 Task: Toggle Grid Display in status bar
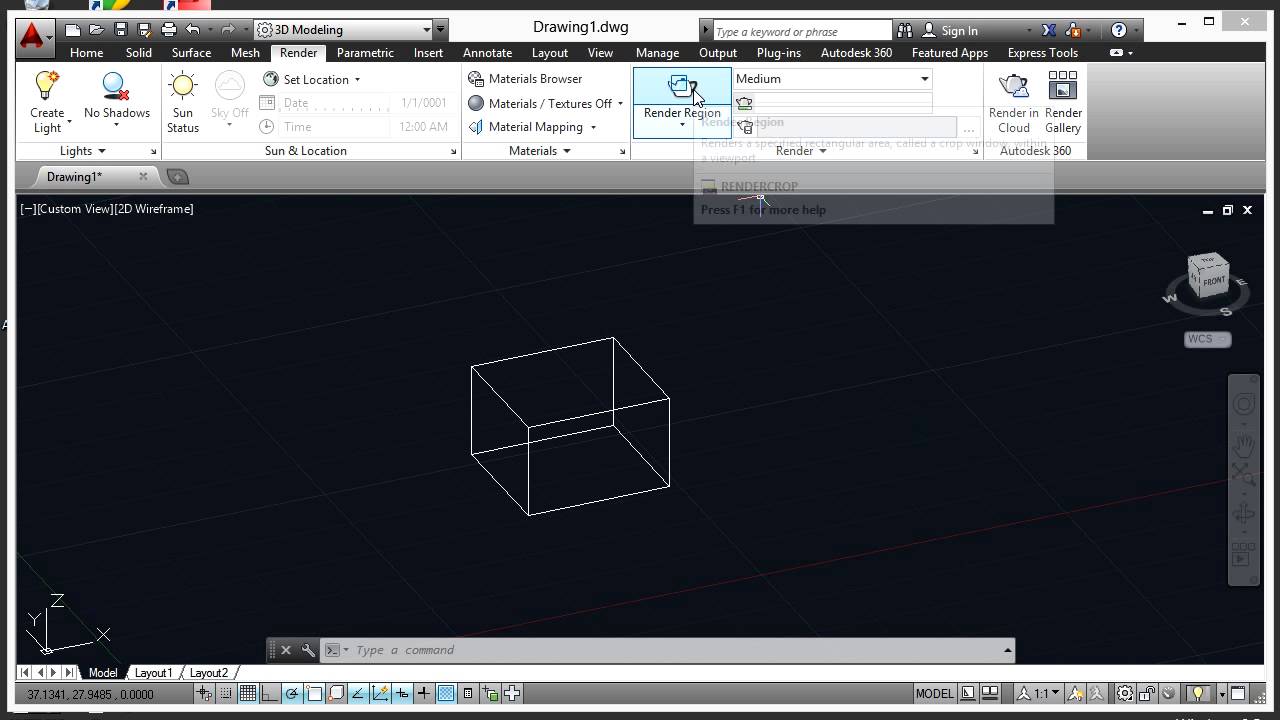(248, 693)
